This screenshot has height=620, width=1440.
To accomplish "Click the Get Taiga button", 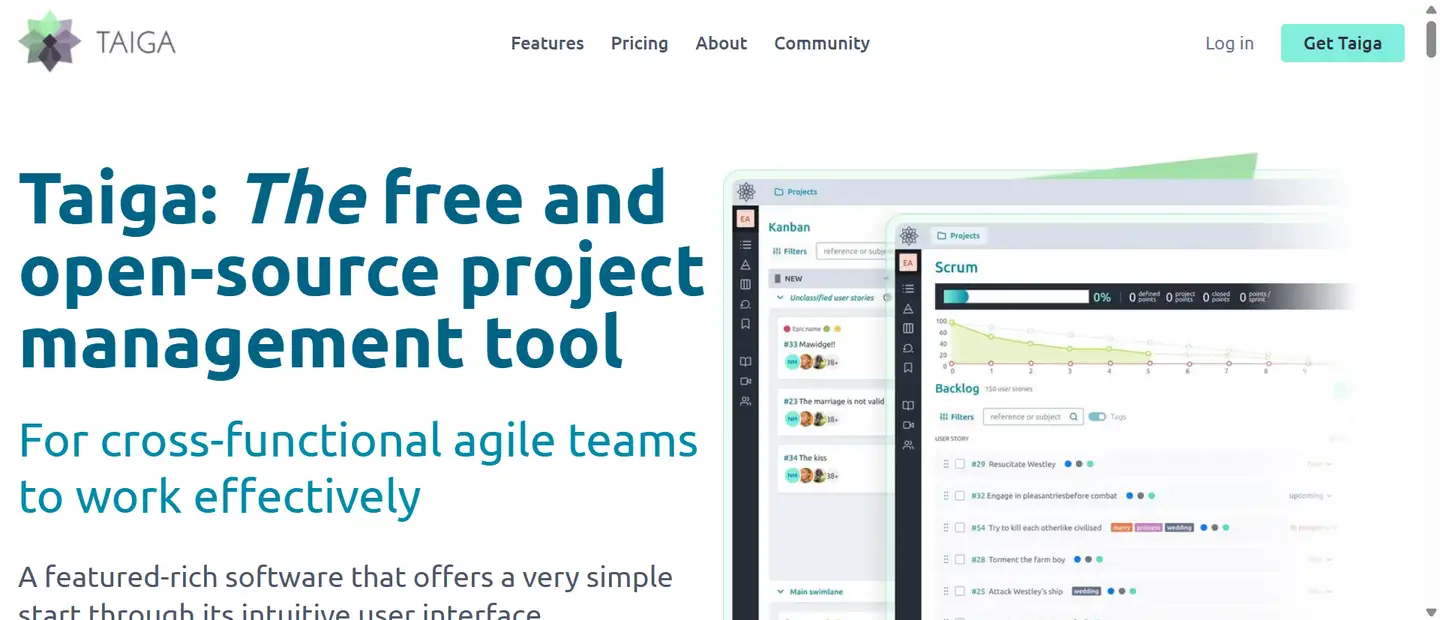I will (x=1342, y=43).
